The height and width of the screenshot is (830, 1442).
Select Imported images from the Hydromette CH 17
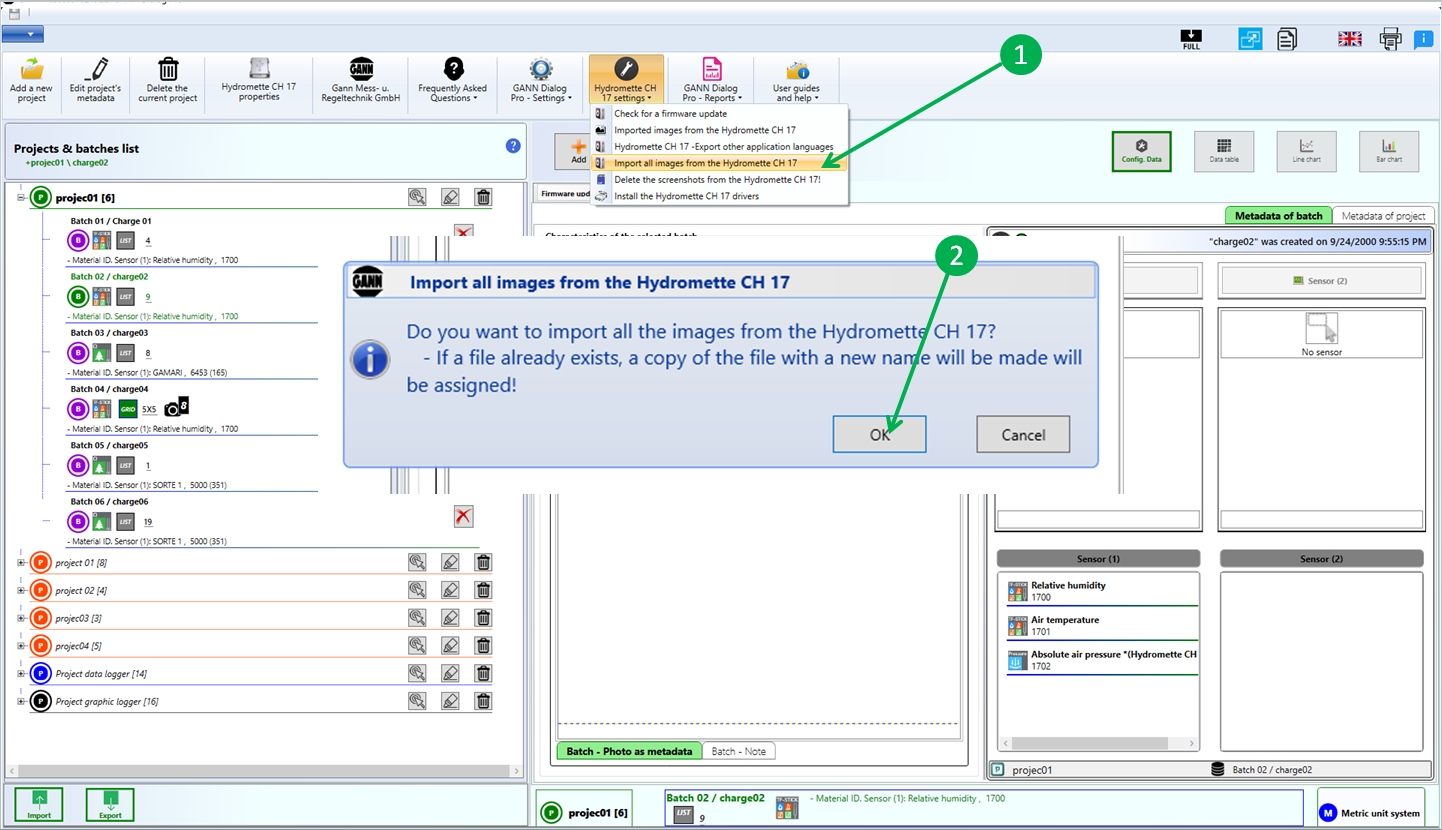pyautogui.click(x=720, y=130)
